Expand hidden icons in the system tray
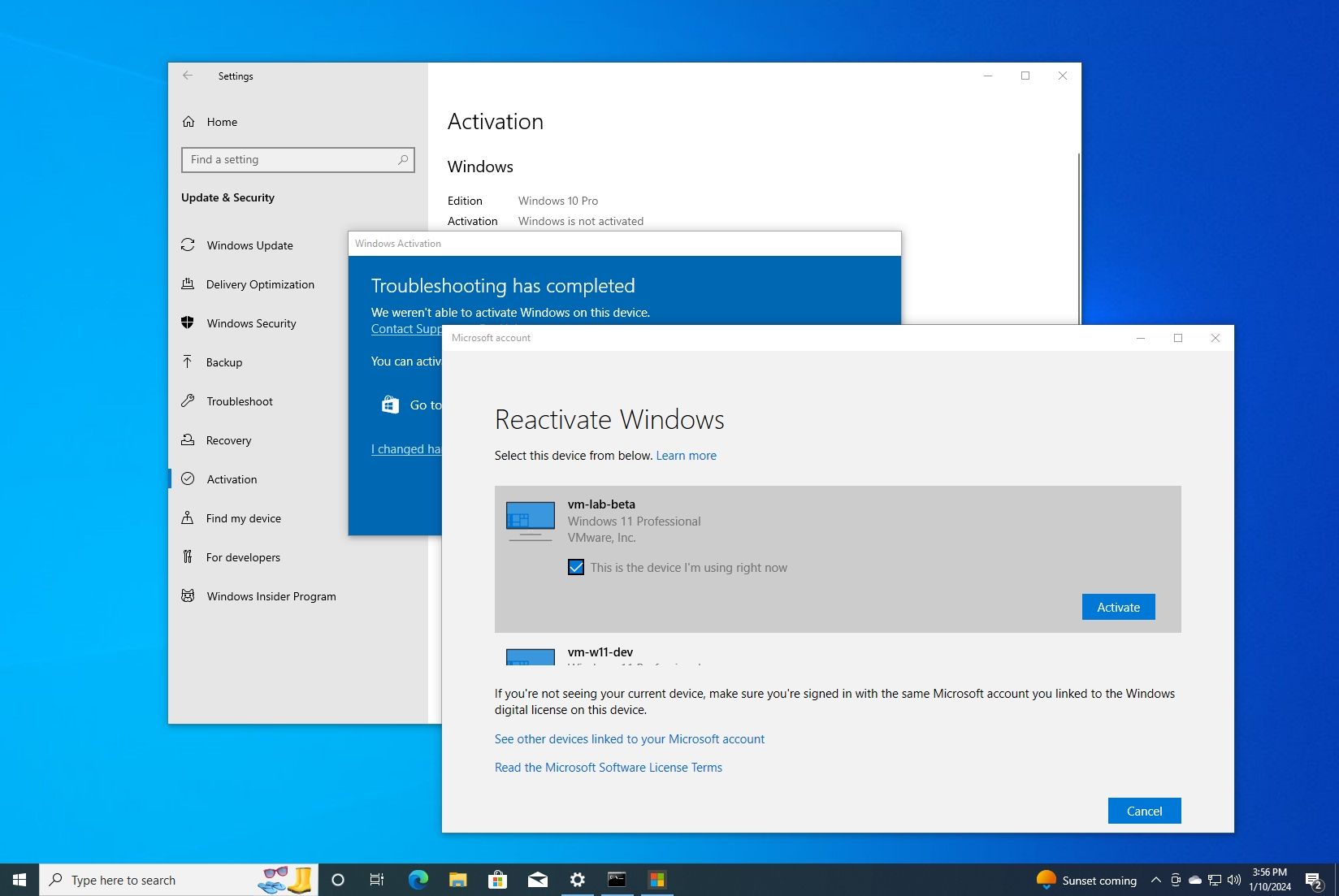This screenshot has height=896, width=1339. [x=1155, y=880]
